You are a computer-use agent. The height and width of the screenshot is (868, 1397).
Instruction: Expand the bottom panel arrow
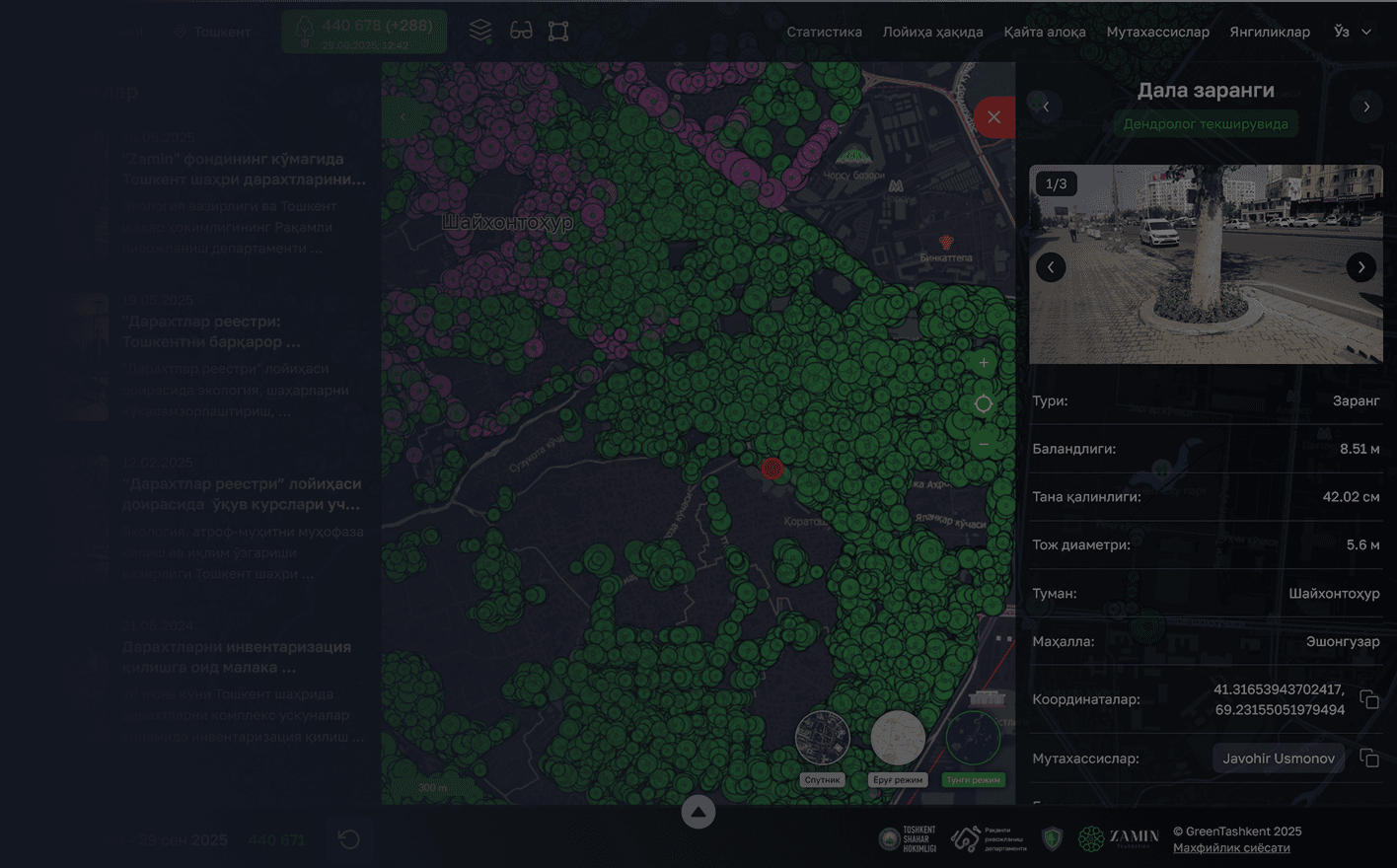pos(698,812)
